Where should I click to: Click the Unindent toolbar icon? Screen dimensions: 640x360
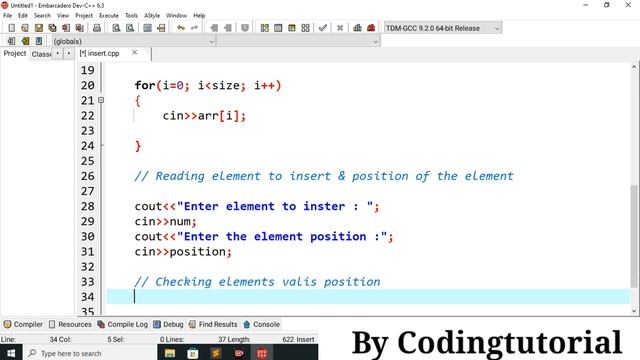(x=228, y=28)
